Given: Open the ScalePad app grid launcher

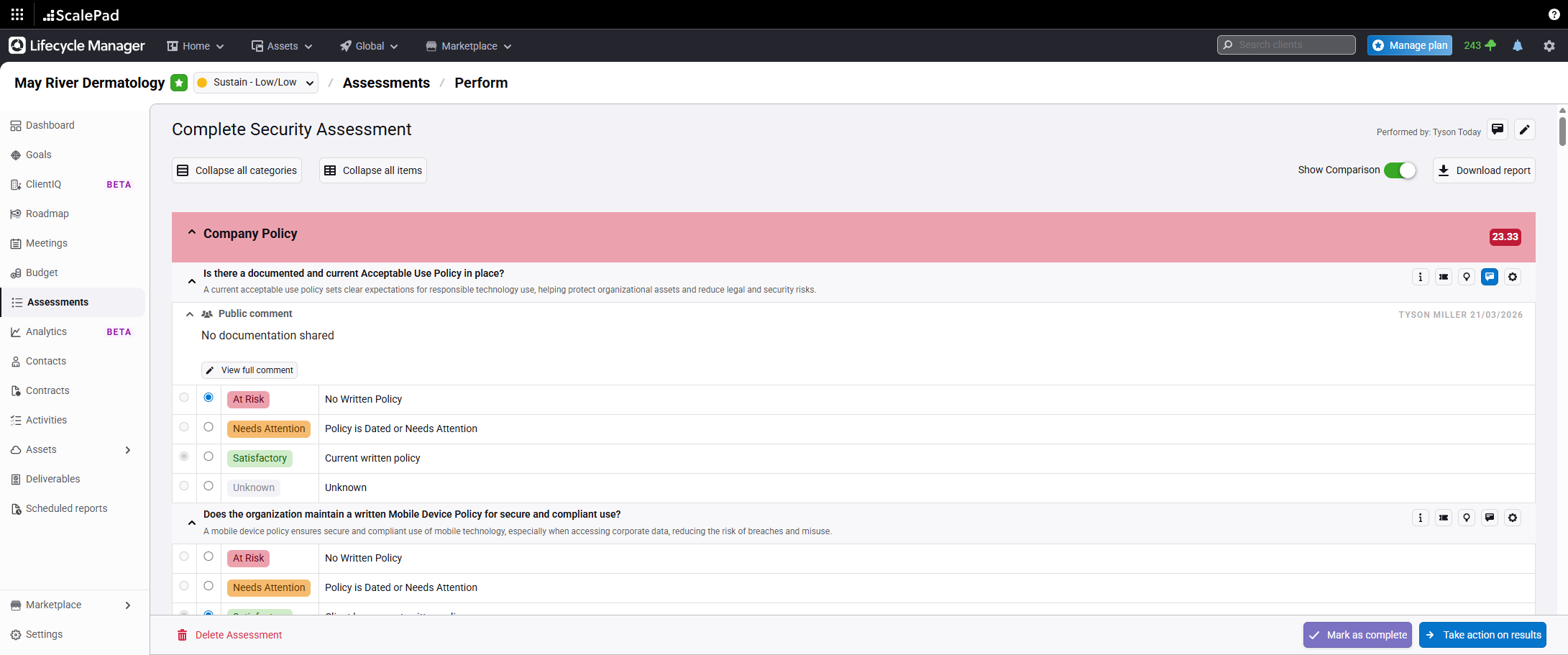Looking at the screenshot, I should tap(17, 14).
